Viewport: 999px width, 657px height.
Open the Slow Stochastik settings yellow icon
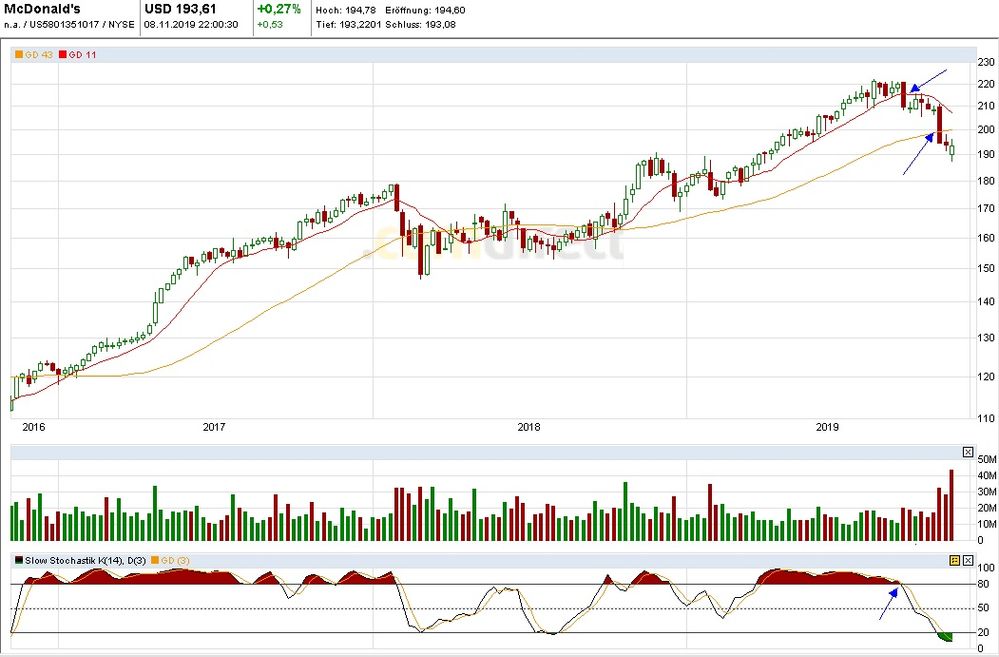pyautogui.click(x=954, y=560)
